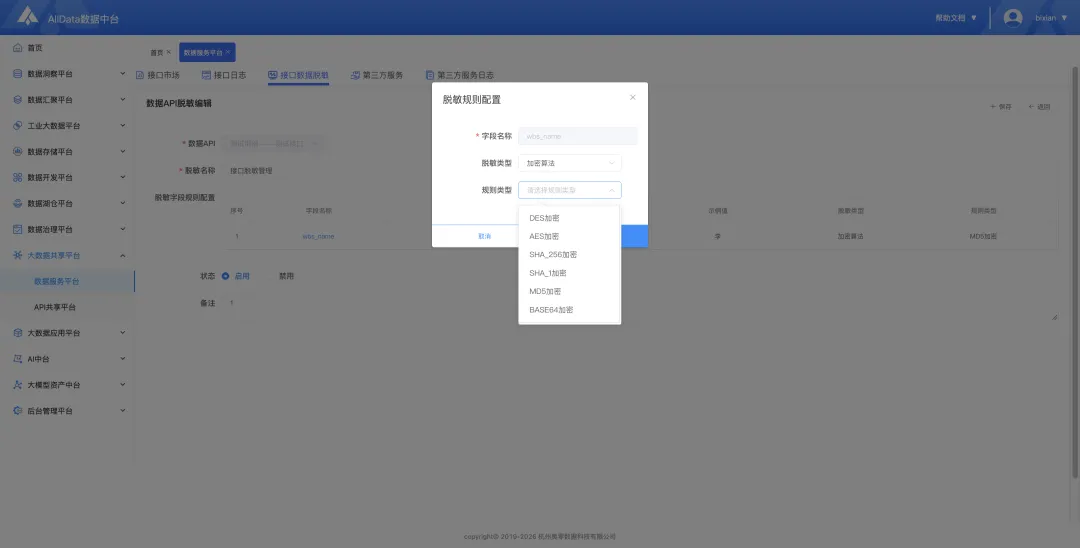Select the 启用 status radio button
Image resolution: width=1080 pixels, height=548 pixels.
tap(225, 276)
